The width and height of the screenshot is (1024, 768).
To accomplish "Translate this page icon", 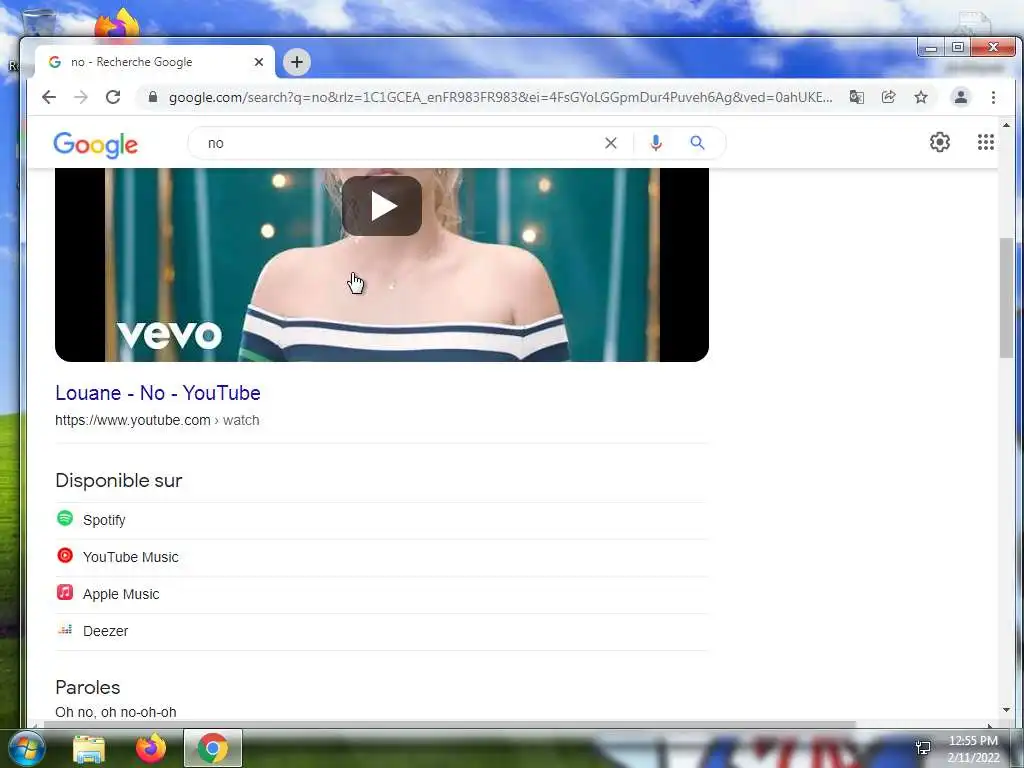I will 856,97.
